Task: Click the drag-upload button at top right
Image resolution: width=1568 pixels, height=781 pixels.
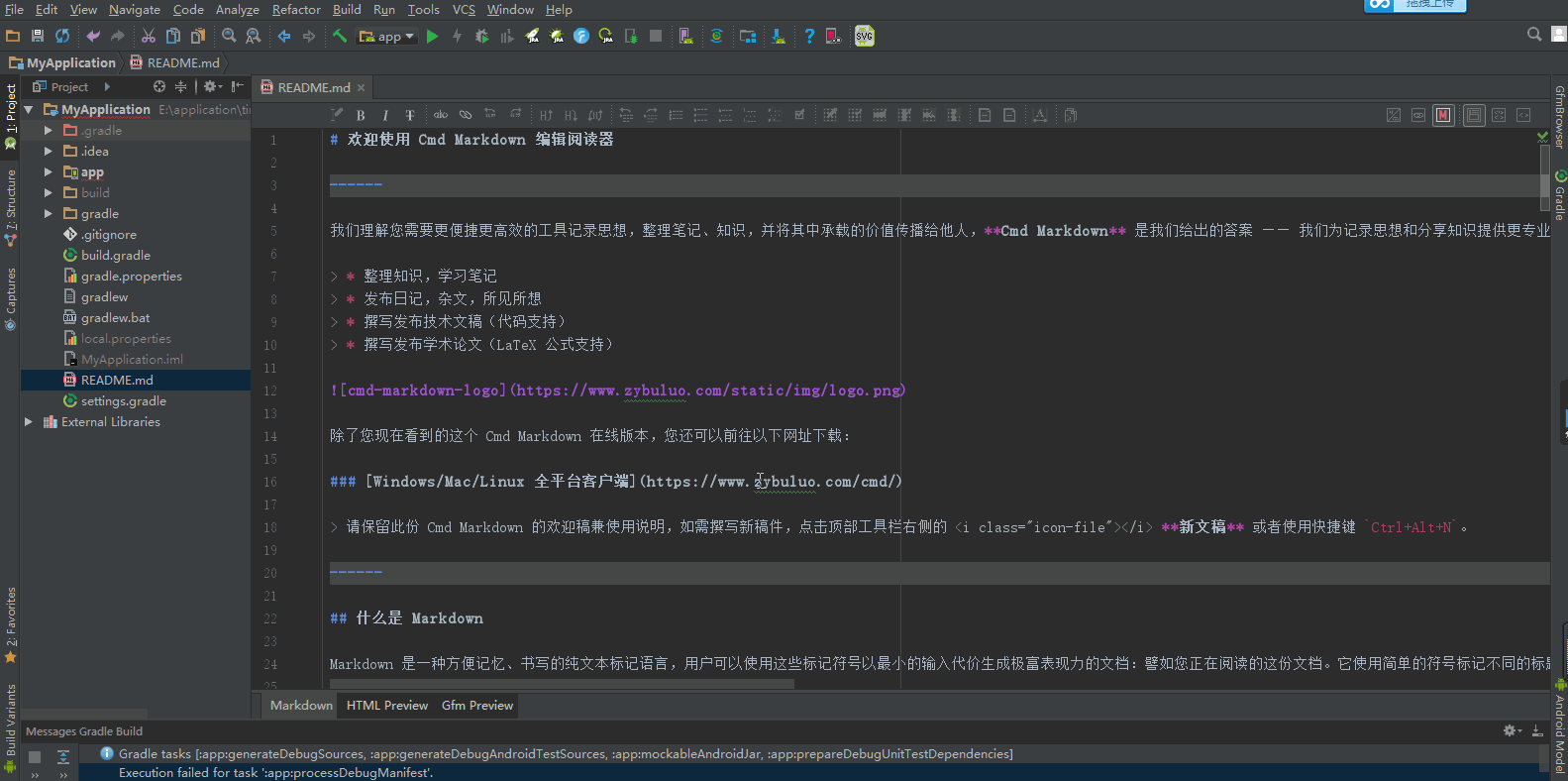Action: coord(1414,5)
